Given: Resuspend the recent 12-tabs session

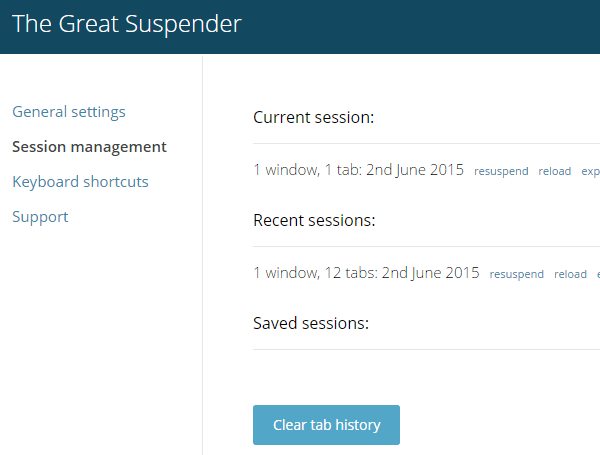Looking at the screenshot, I should [517, 274].
